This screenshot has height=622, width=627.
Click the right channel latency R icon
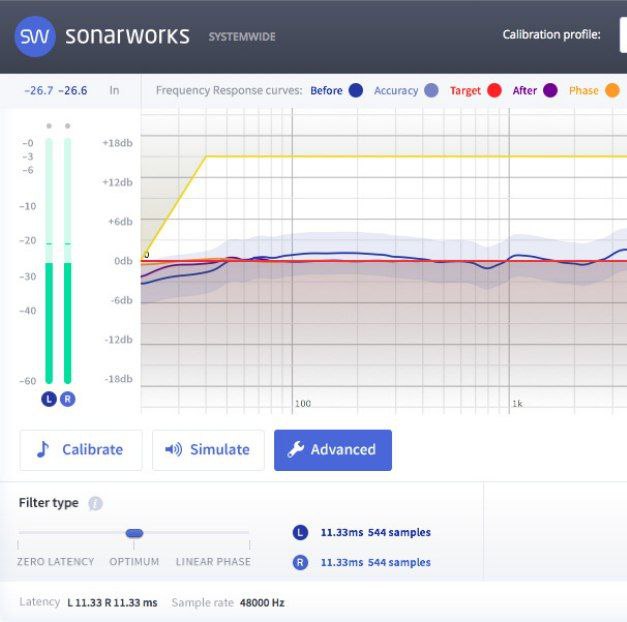tap(300, 562)
